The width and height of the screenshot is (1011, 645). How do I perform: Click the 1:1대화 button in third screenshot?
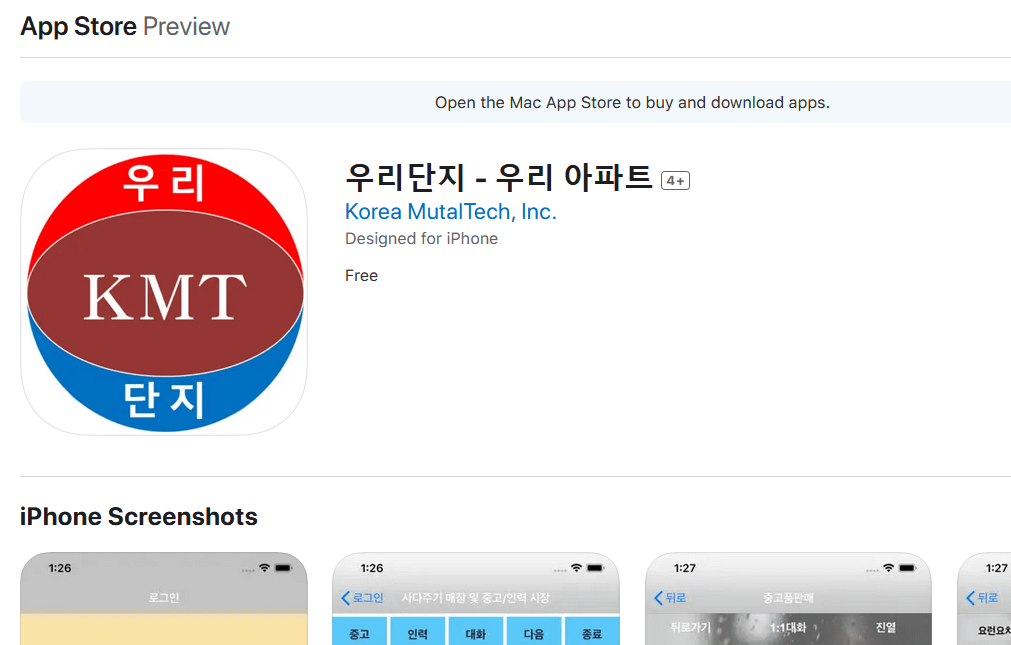(789, 627)
